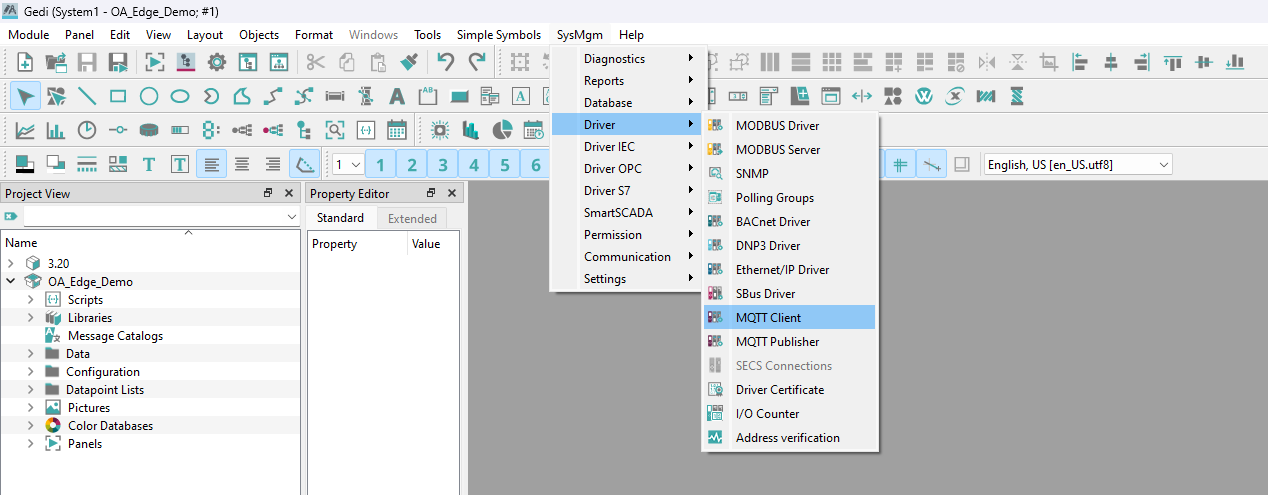
Task: Insert a calendar widget from toolbar
Action: 396,130
